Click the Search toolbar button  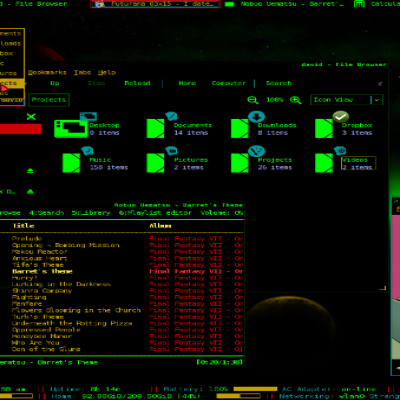point(279,83)
